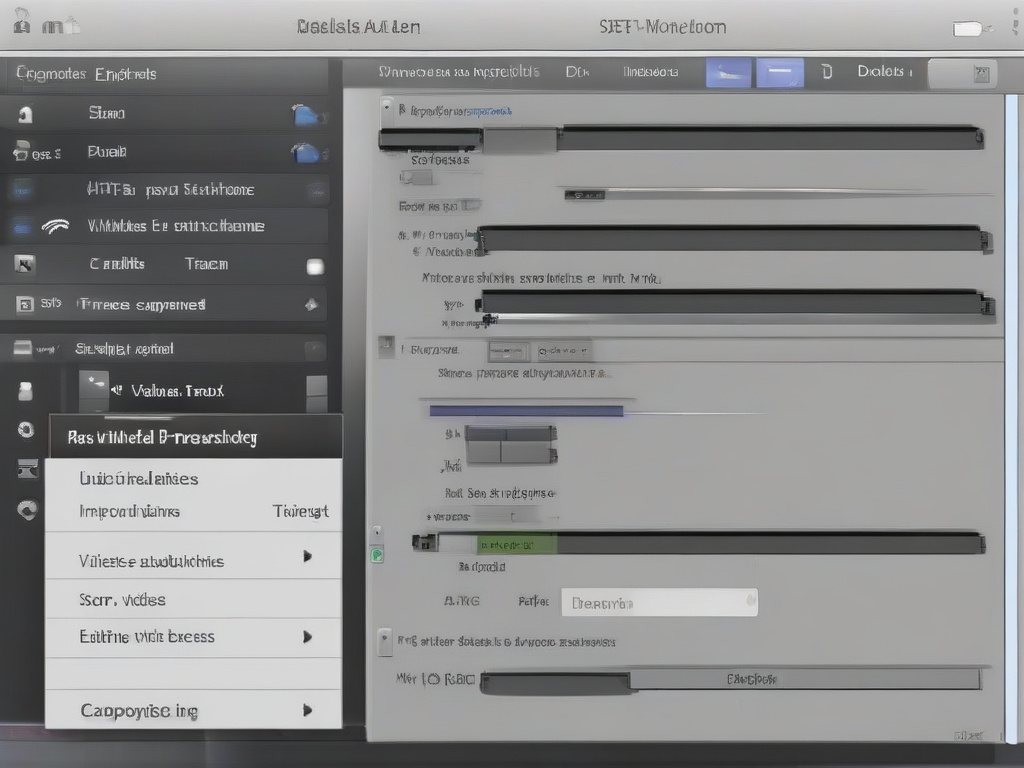The width and height of the screenshot is (1024, 768).
Task: Click the lock icon in the first sidebar row
Action: coord(24,113)
